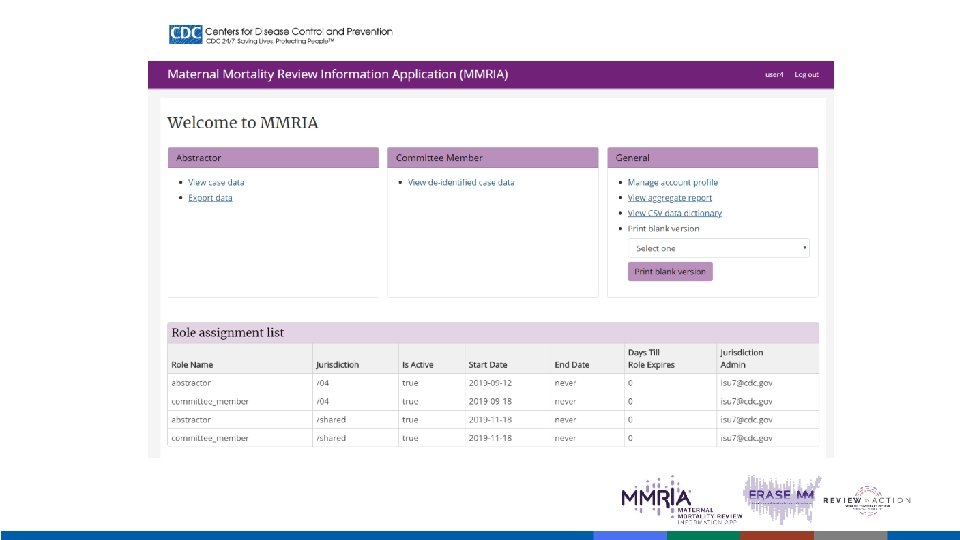Click the ERASE MM logo

[x=782, y=498]
